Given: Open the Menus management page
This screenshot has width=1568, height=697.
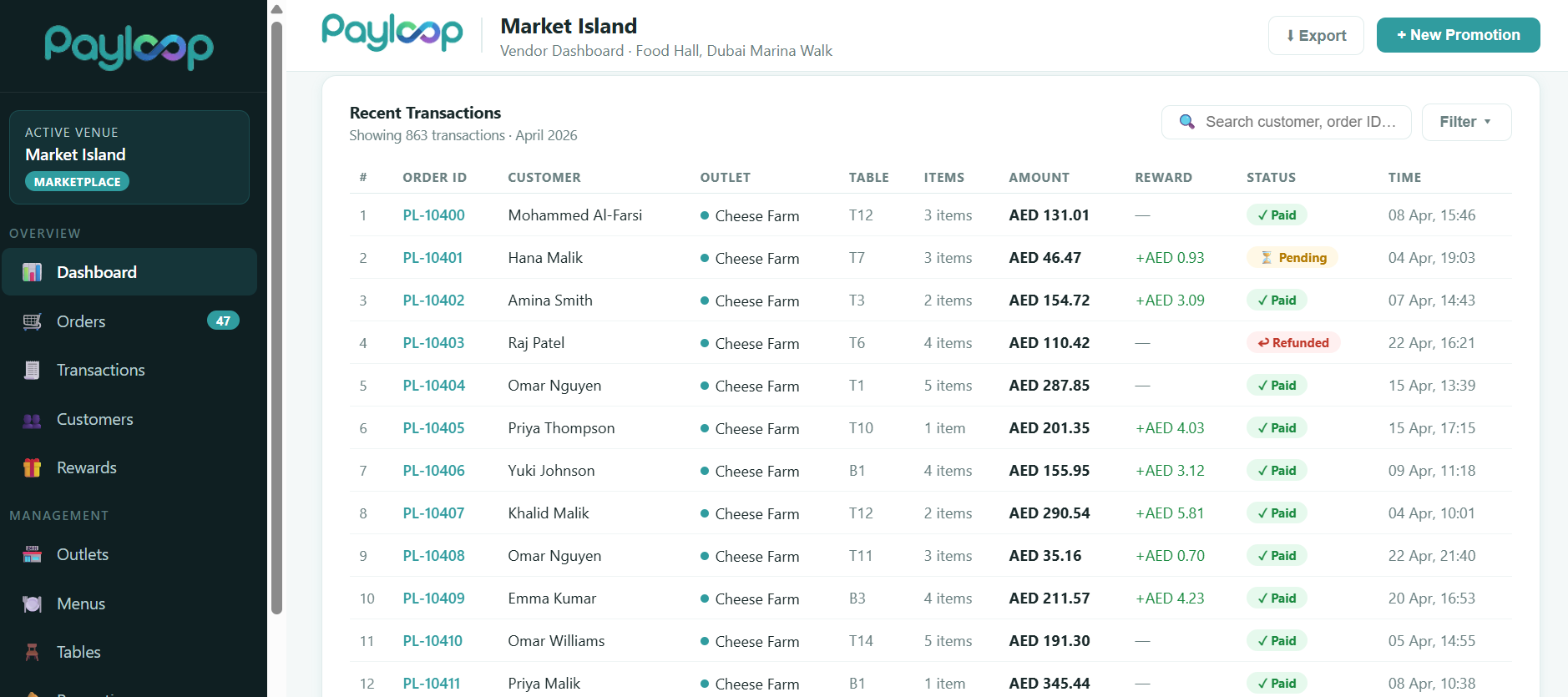Looking at the screenshot, I should click(129, 604).
